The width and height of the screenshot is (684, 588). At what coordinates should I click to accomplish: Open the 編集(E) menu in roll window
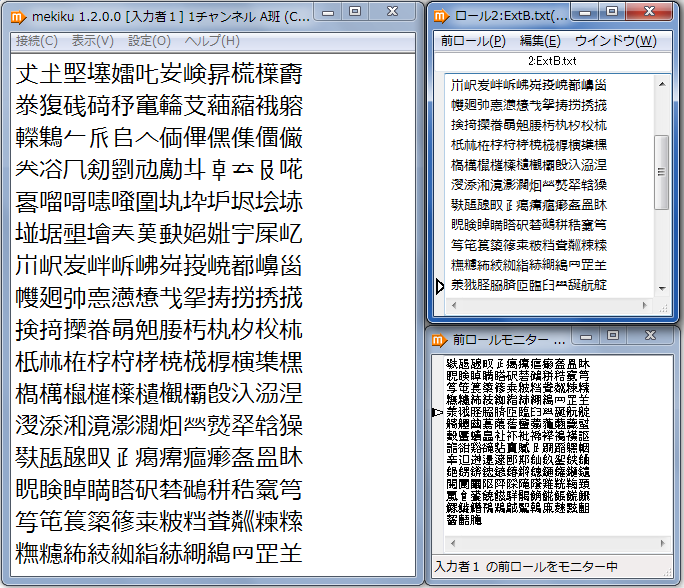[540, 41]
